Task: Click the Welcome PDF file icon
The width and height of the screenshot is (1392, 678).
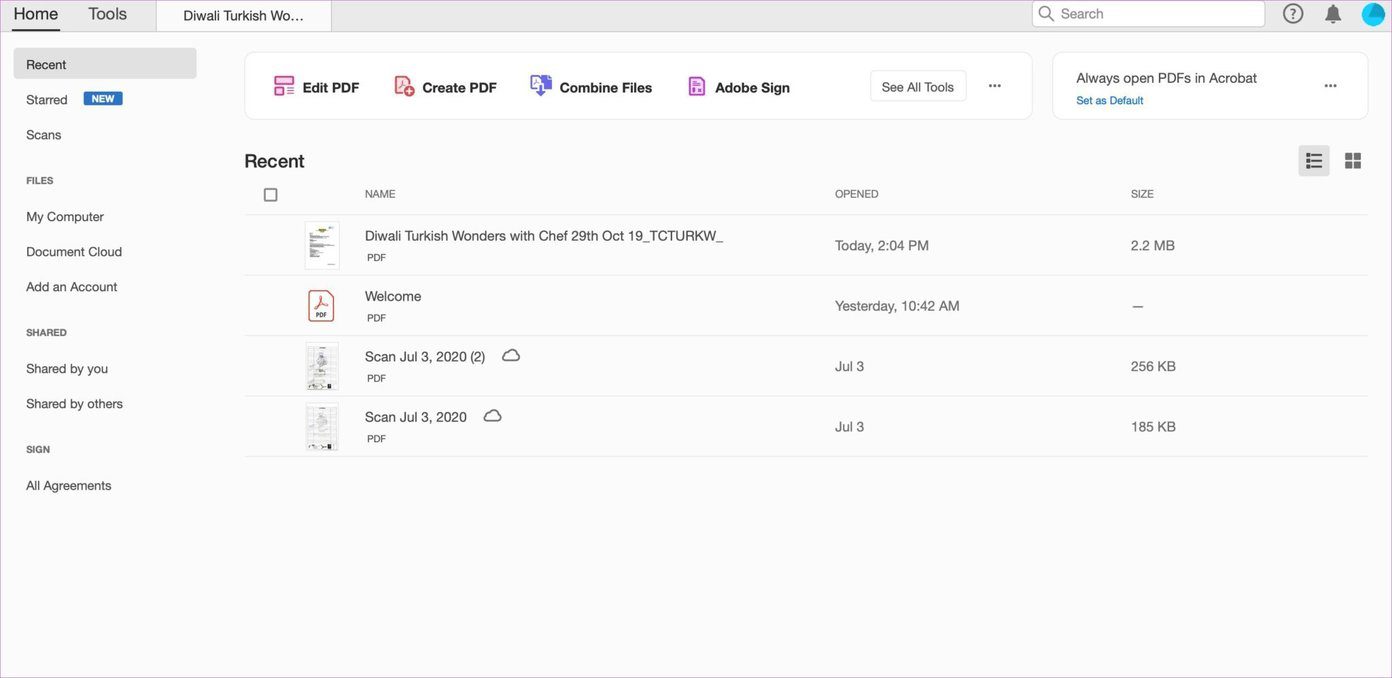Action: point(321,305)
